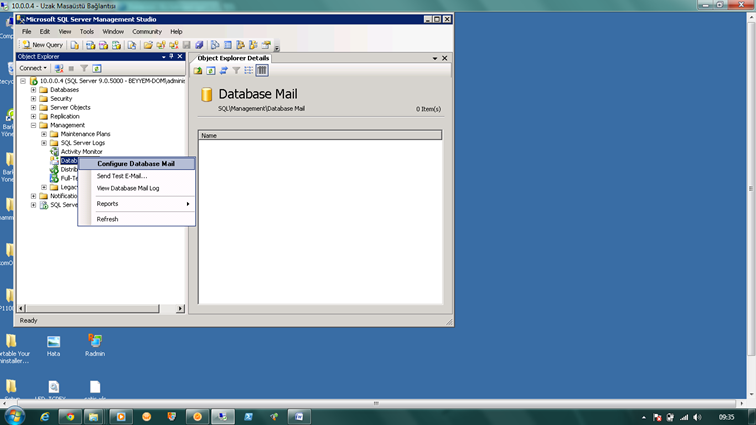
Task: Open the Object Explorer Details tab list dropdown
Action: pos(435,58)
